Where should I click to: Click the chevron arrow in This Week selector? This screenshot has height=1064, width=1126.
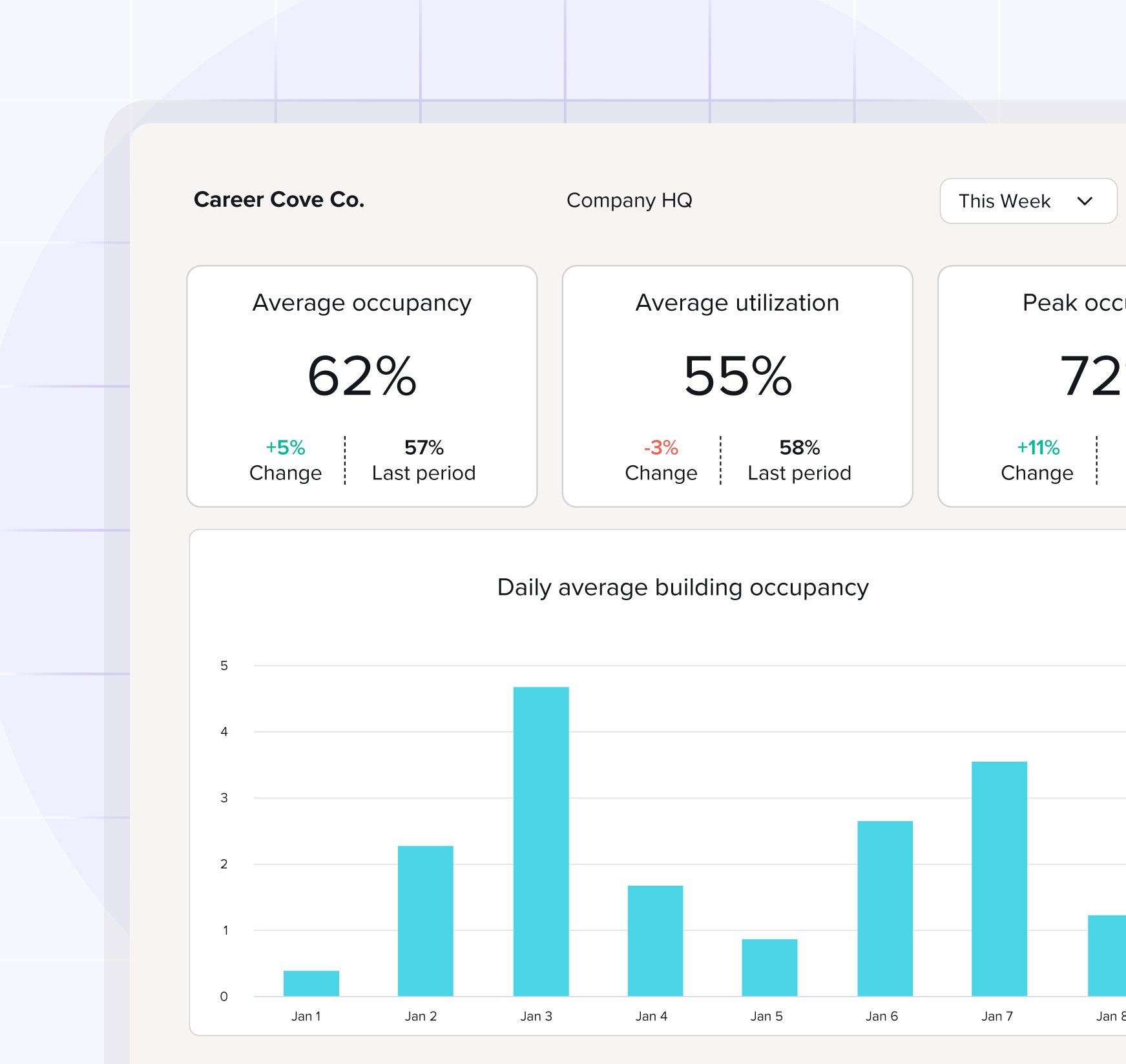tap(1085, 202)
